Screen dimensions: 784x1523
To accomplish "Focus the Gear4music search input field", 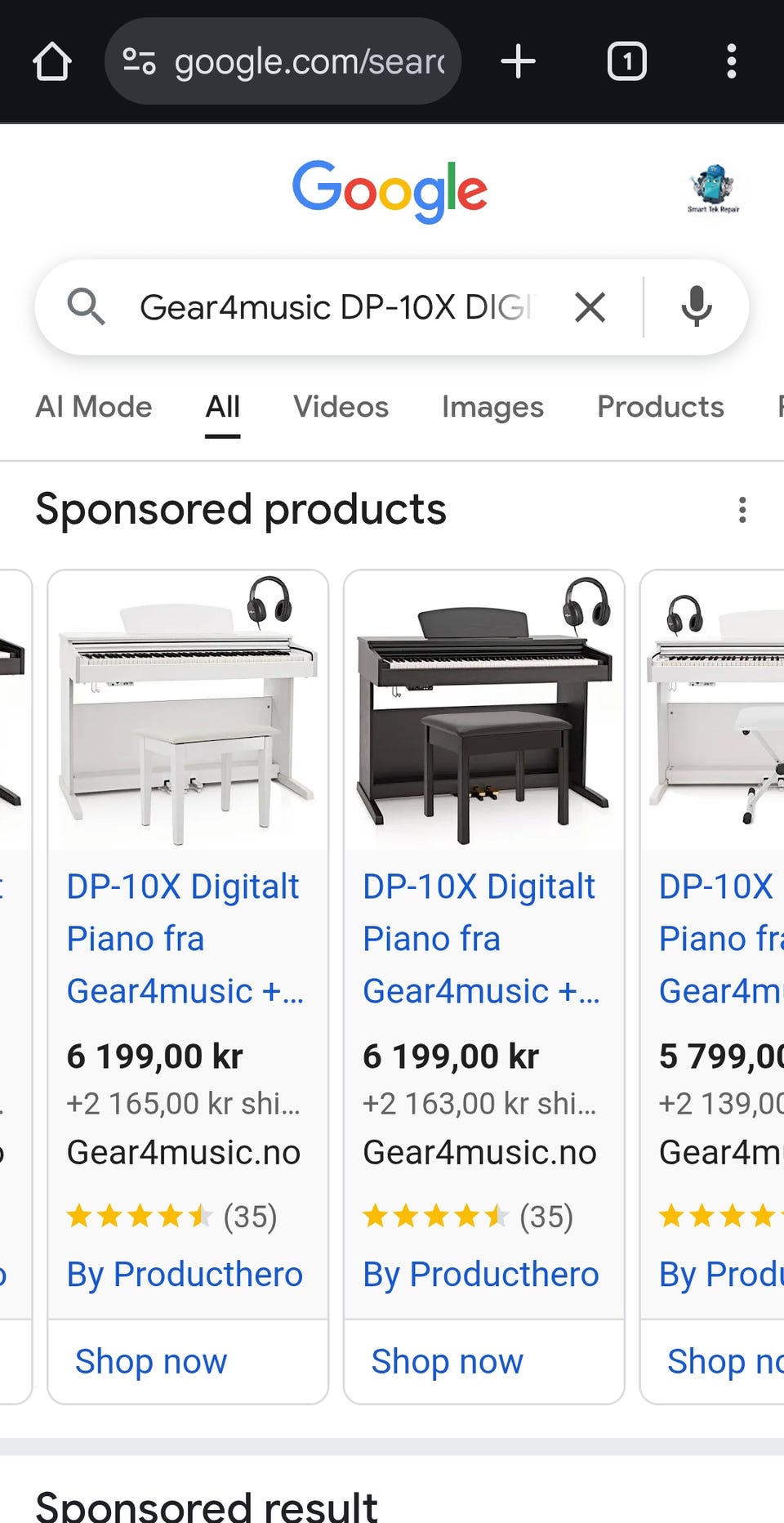I will click(336, 307).
